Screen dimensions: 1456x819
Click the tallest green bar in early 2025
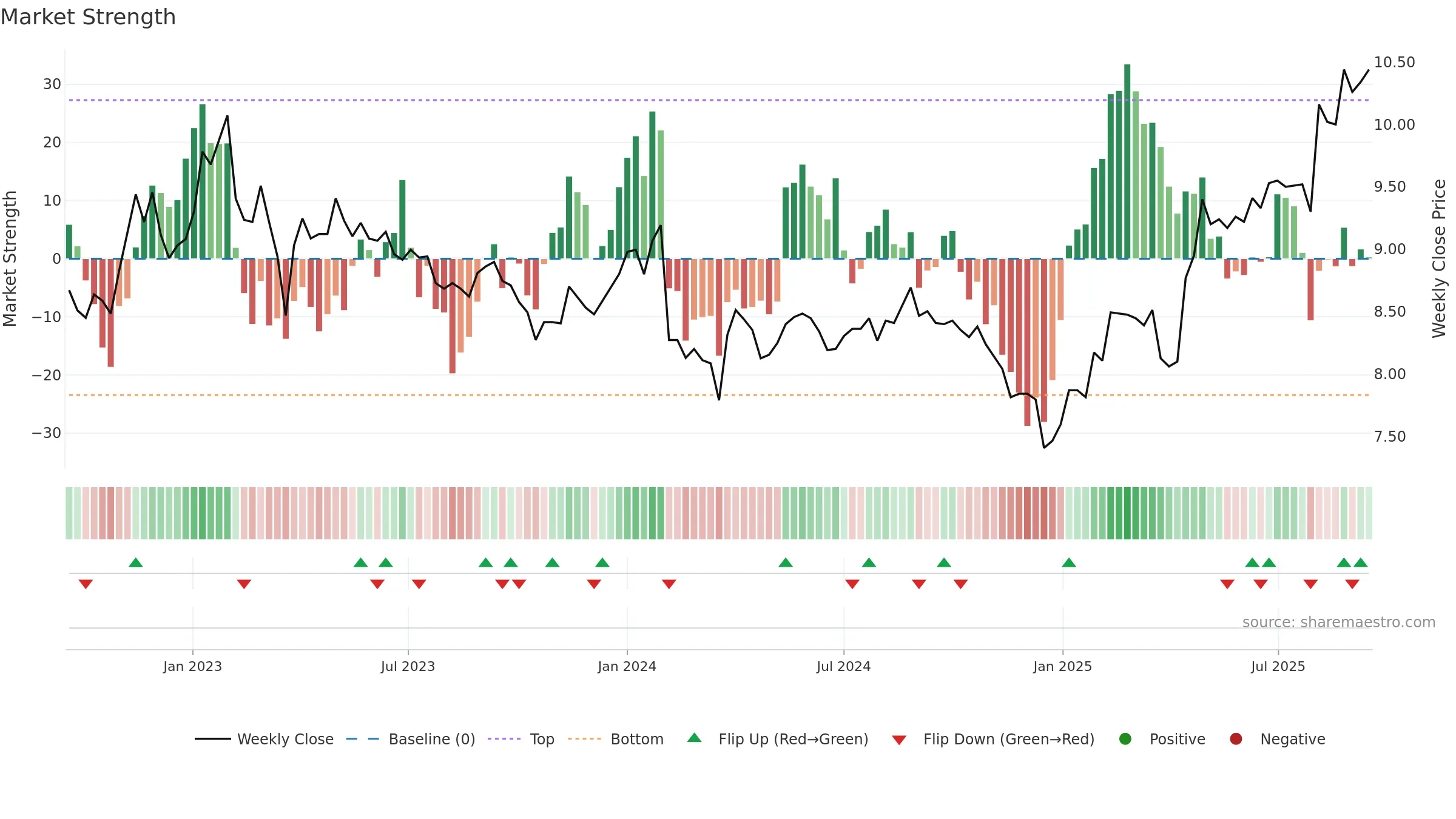pos(1127,161)
